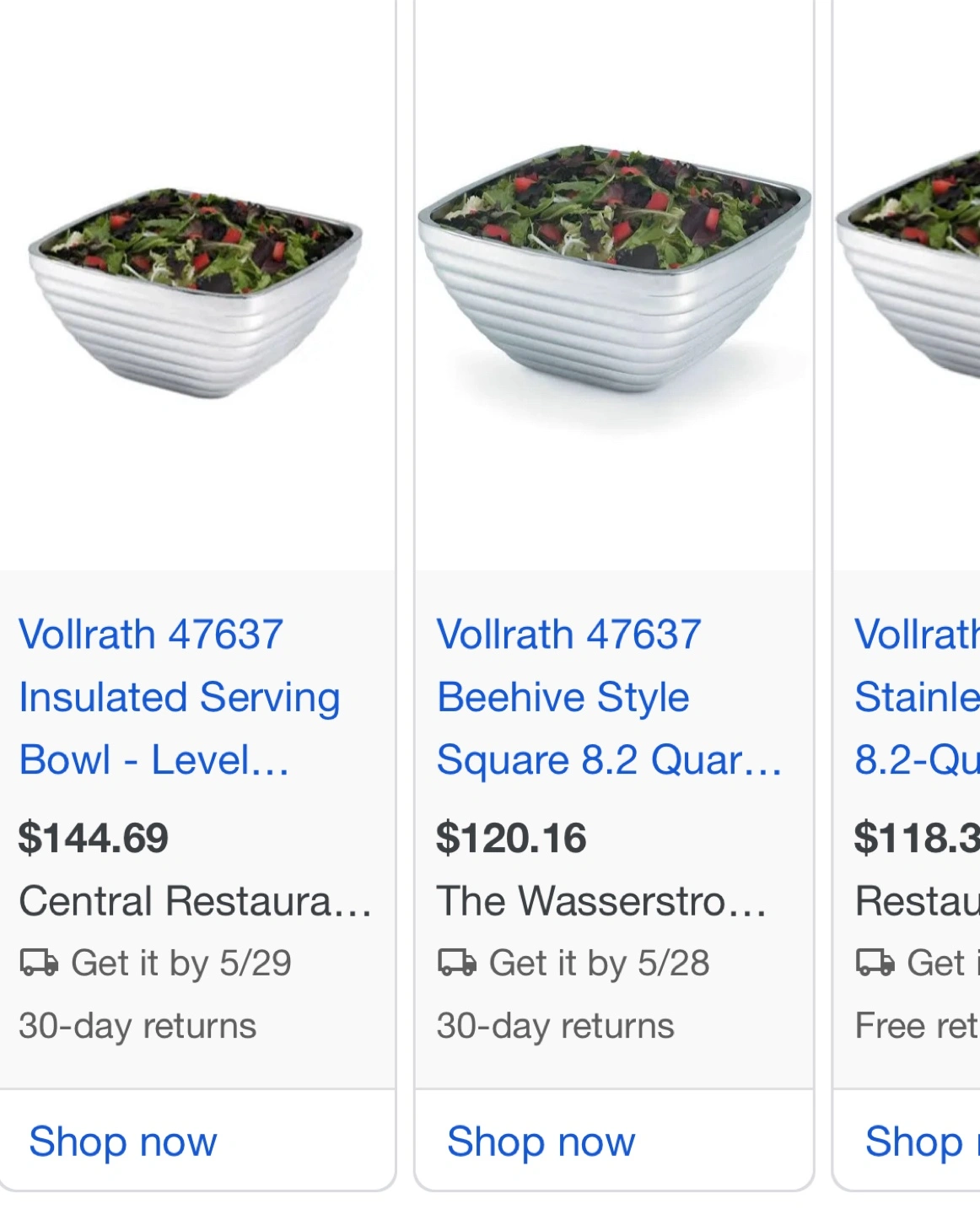Click the Get it by 5/28 text

[x=599, y=963]
